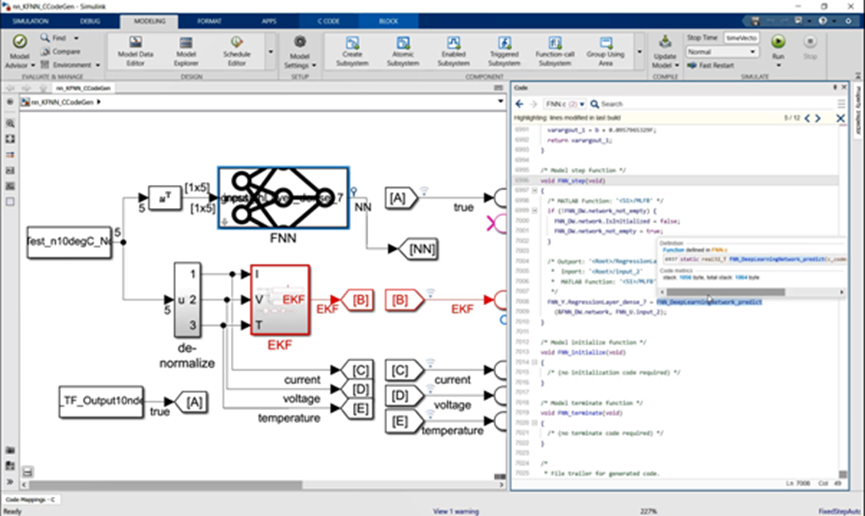Open the Environment menu
The width and height of the screenshot is (865, 516).
70,65
